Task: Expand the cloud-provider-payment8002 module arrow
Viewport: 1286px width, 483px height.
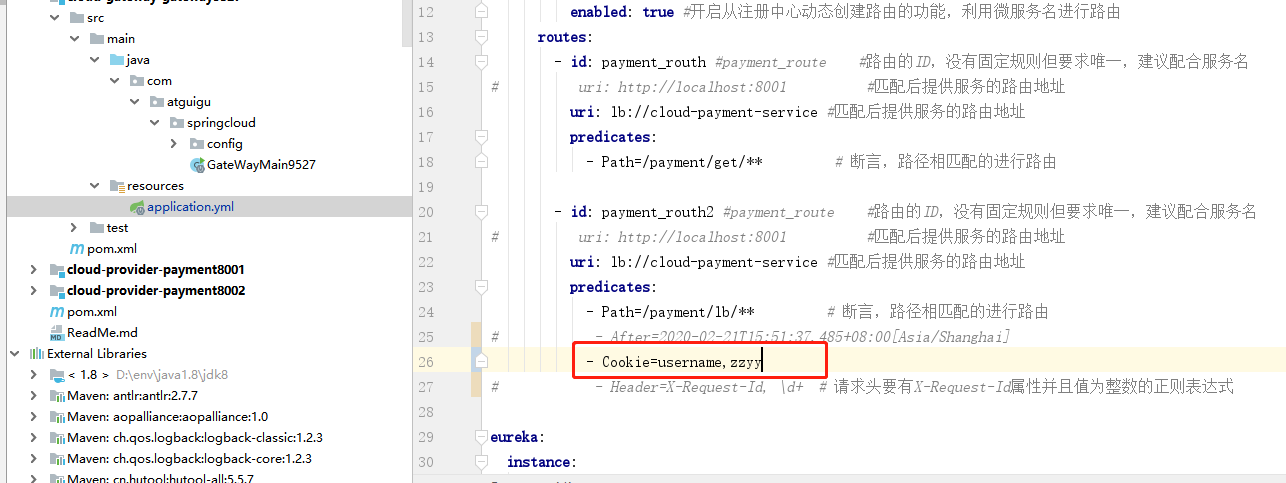Action: (34, 291)
